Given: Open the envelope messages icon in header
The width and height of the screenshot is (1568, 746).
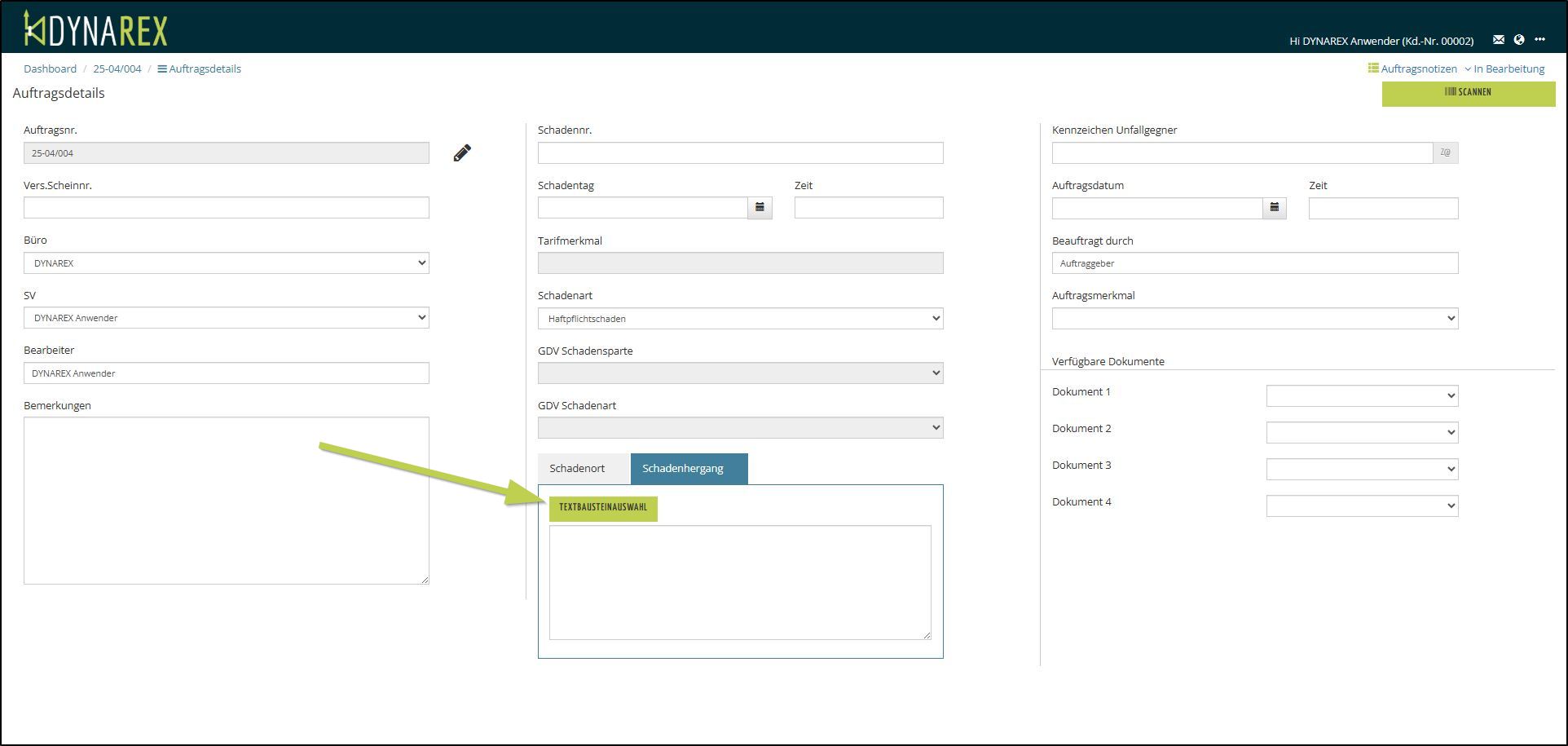Looking at the screenshot, I should tap(1498, 40).
